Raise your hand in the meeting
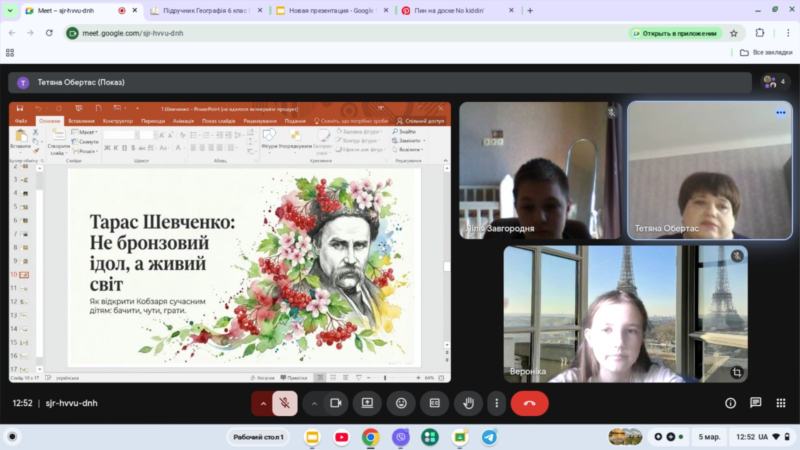This screenshot has width=800, height=450. pyautogui.click(x=467, y=403)
